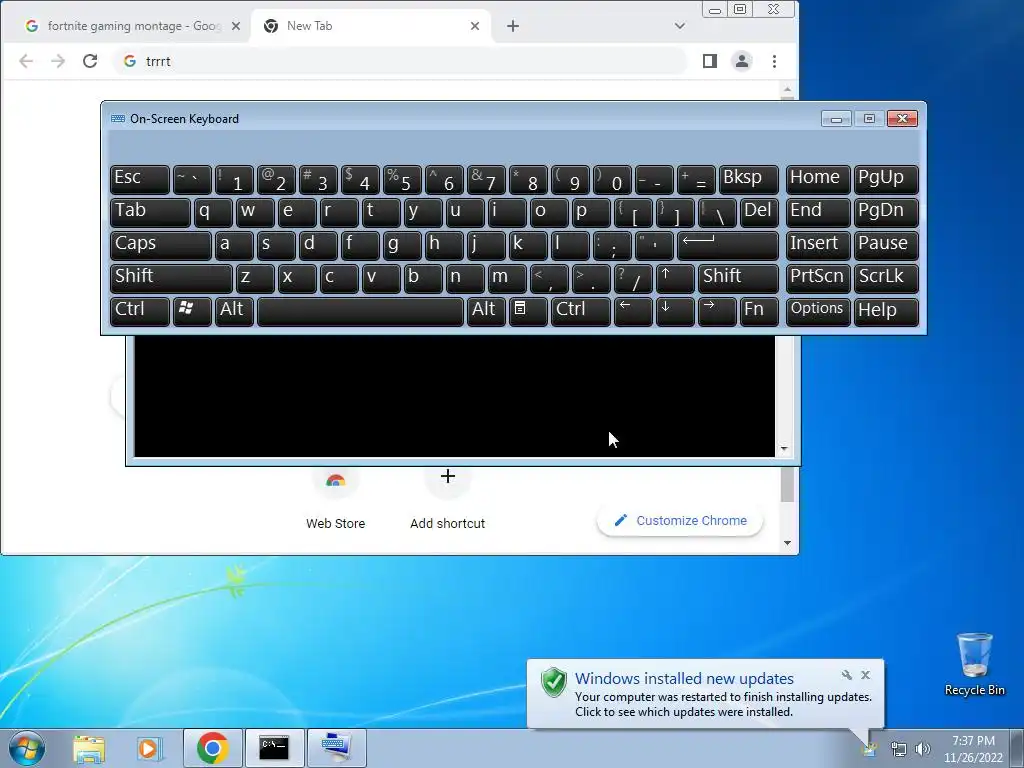The height and width of the screenshot is (768, 1024).
Task: Hit Esc on the On-Screen Keyboard
Action: [x=140, y=179]
